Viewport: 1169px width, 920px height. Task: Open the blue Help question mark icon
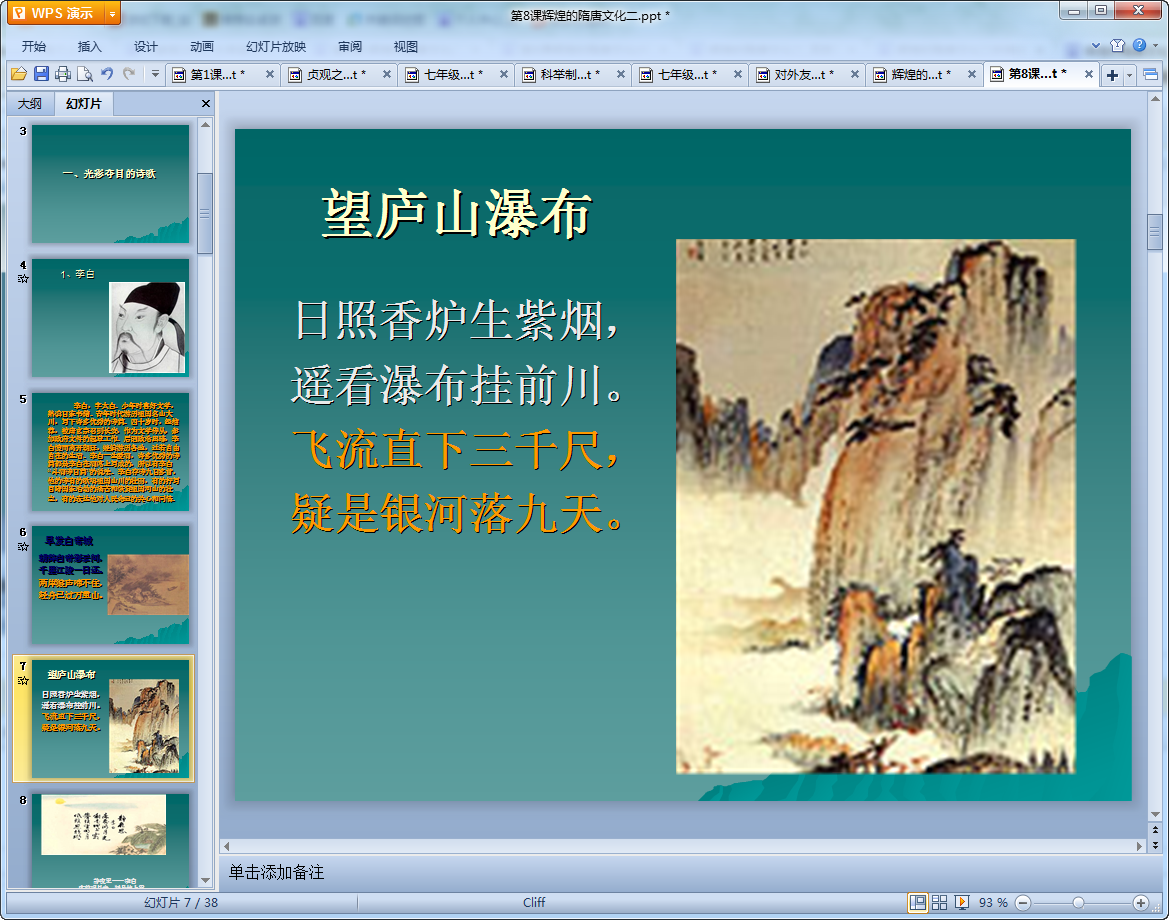pos(1139,45)
